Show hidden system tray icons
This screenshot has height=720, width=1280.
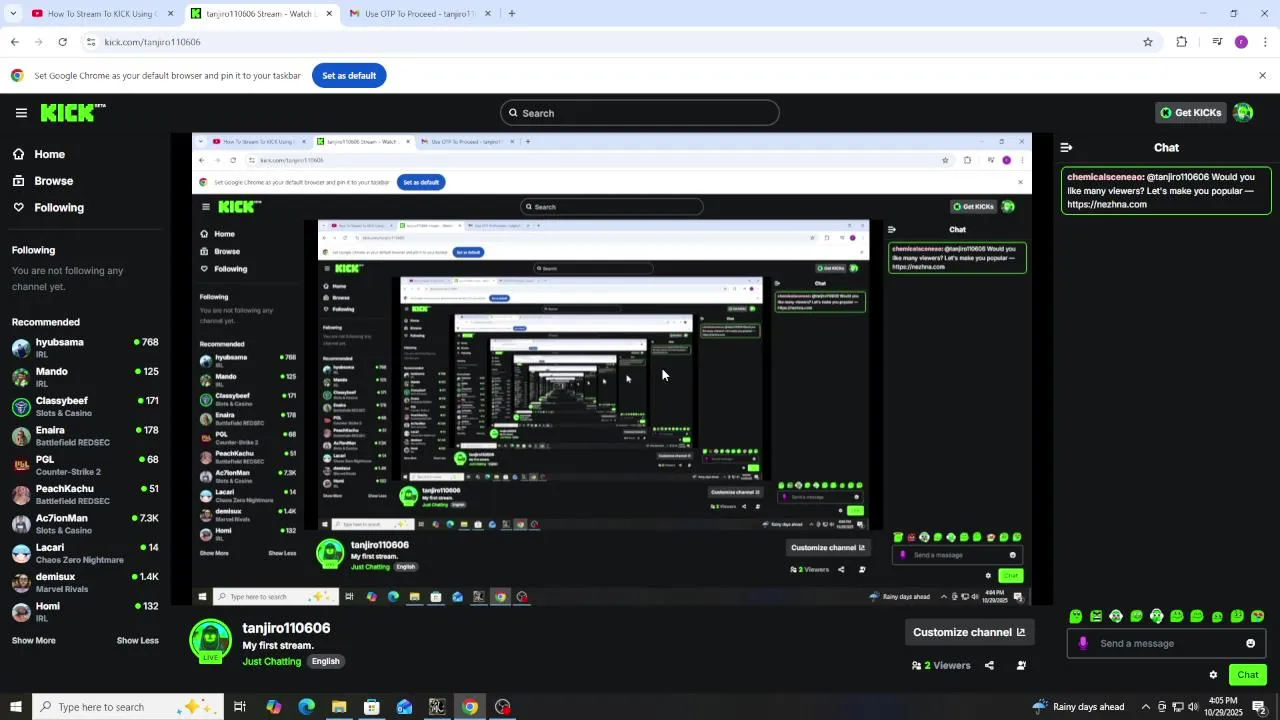1146,707
